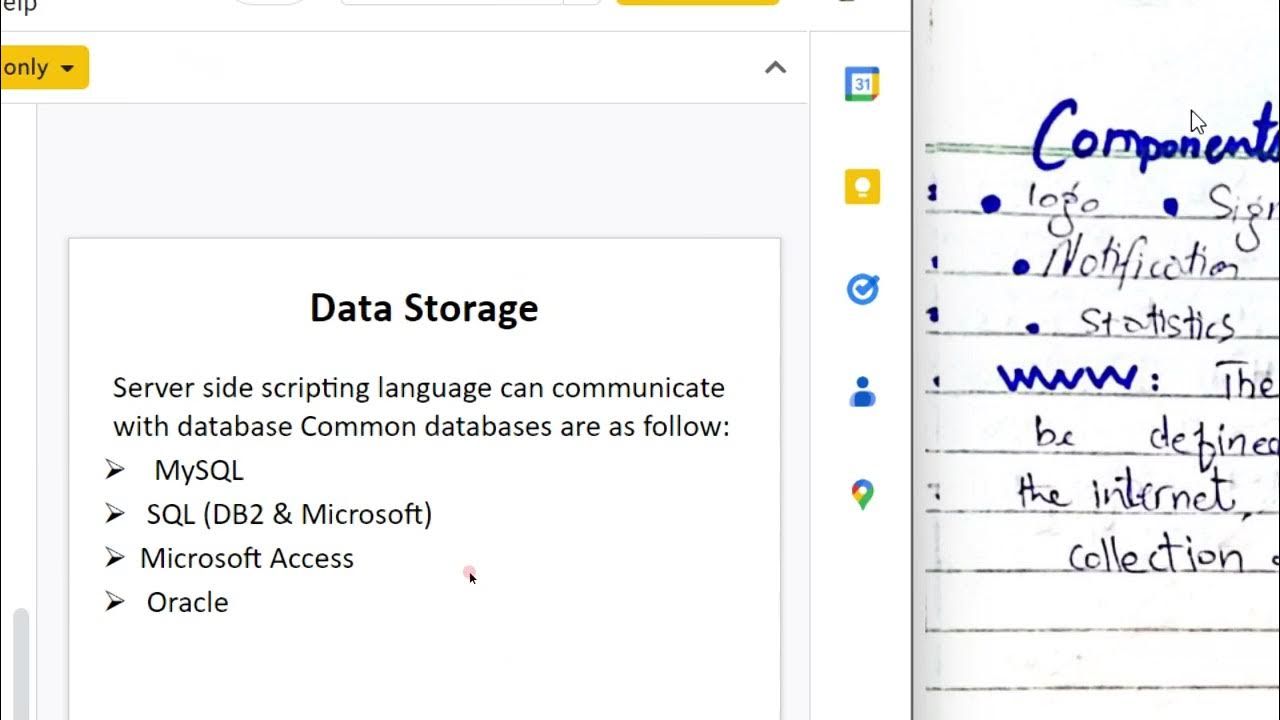Click the MySQL bullet item

pyautogui.click(x=198, y=470)
